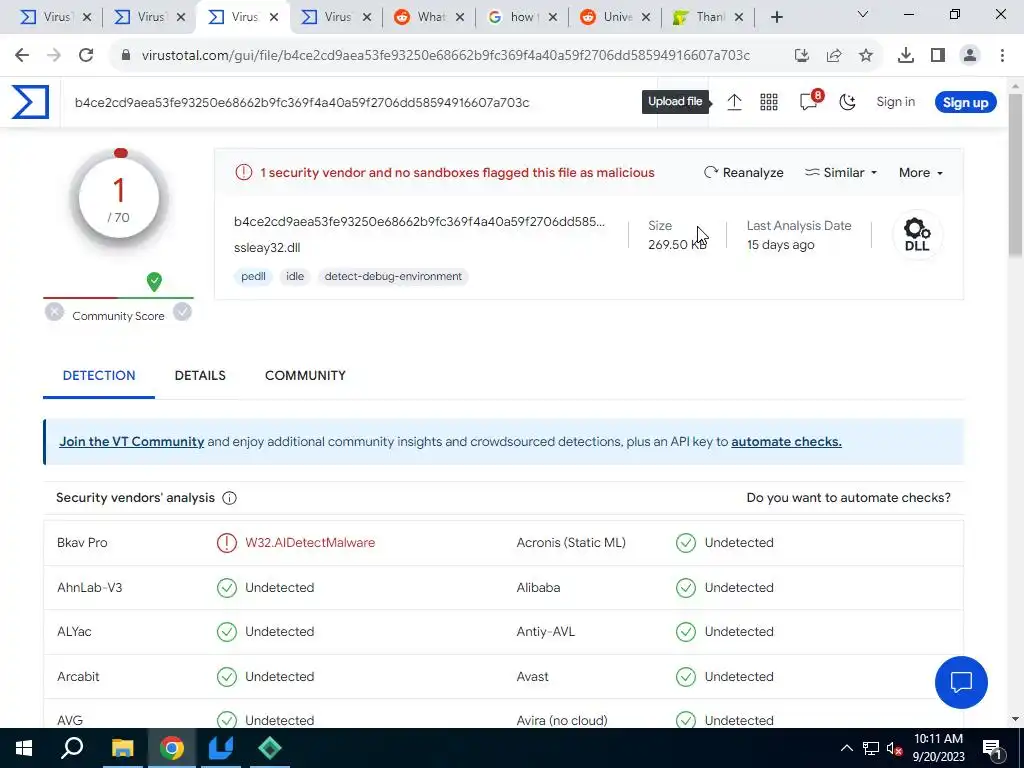
Task: Switch to the COMMUNITY tab
Action: 305,376
